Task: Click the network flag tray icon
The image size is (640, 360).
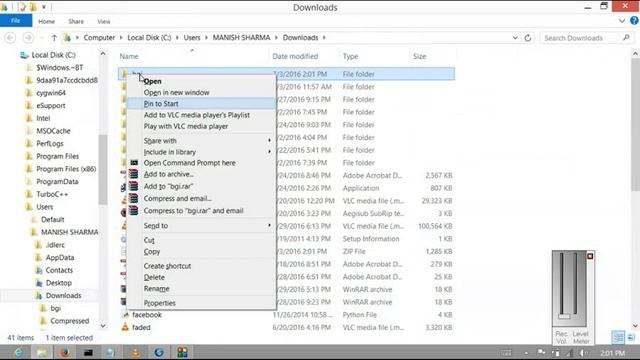Action: 541,353
